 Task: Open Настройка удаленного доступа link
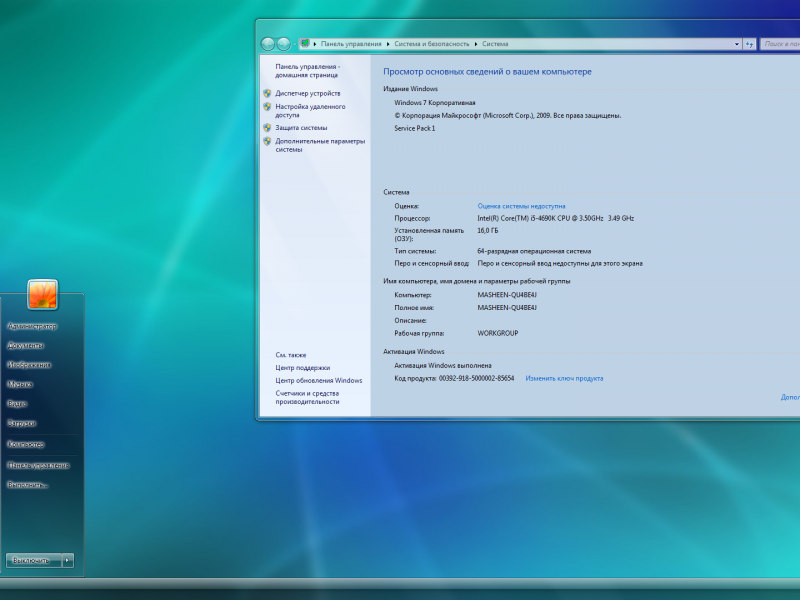click(x=310, y=111)
